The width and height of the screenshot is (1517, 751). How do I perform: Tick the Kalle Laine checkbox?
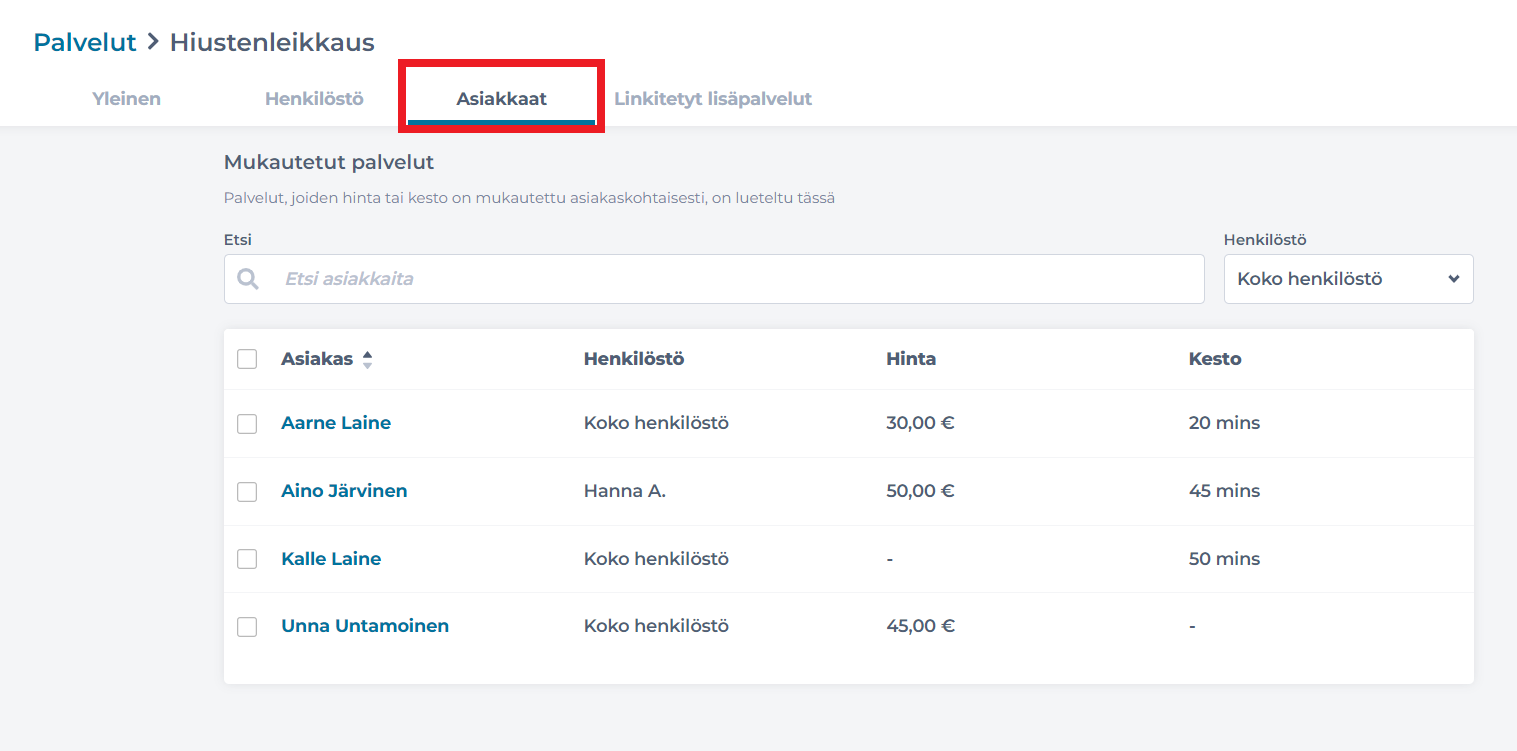pos(247,559)
